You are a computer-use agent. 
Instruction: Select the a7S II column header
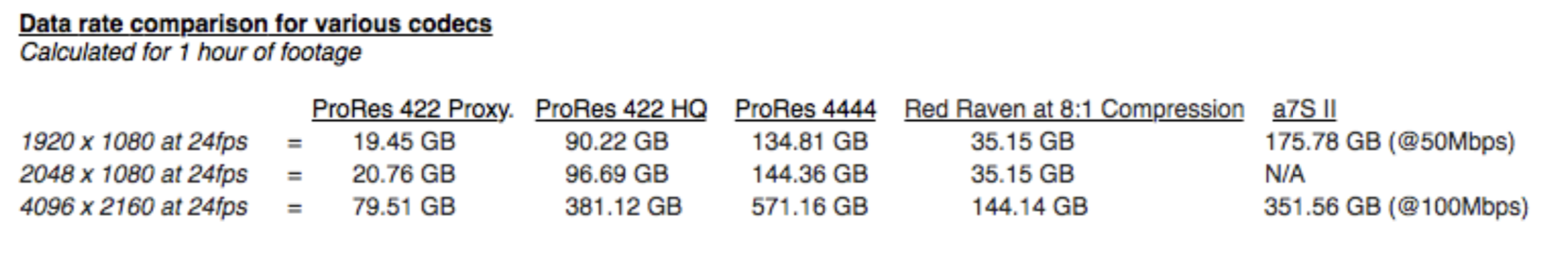1304,110
